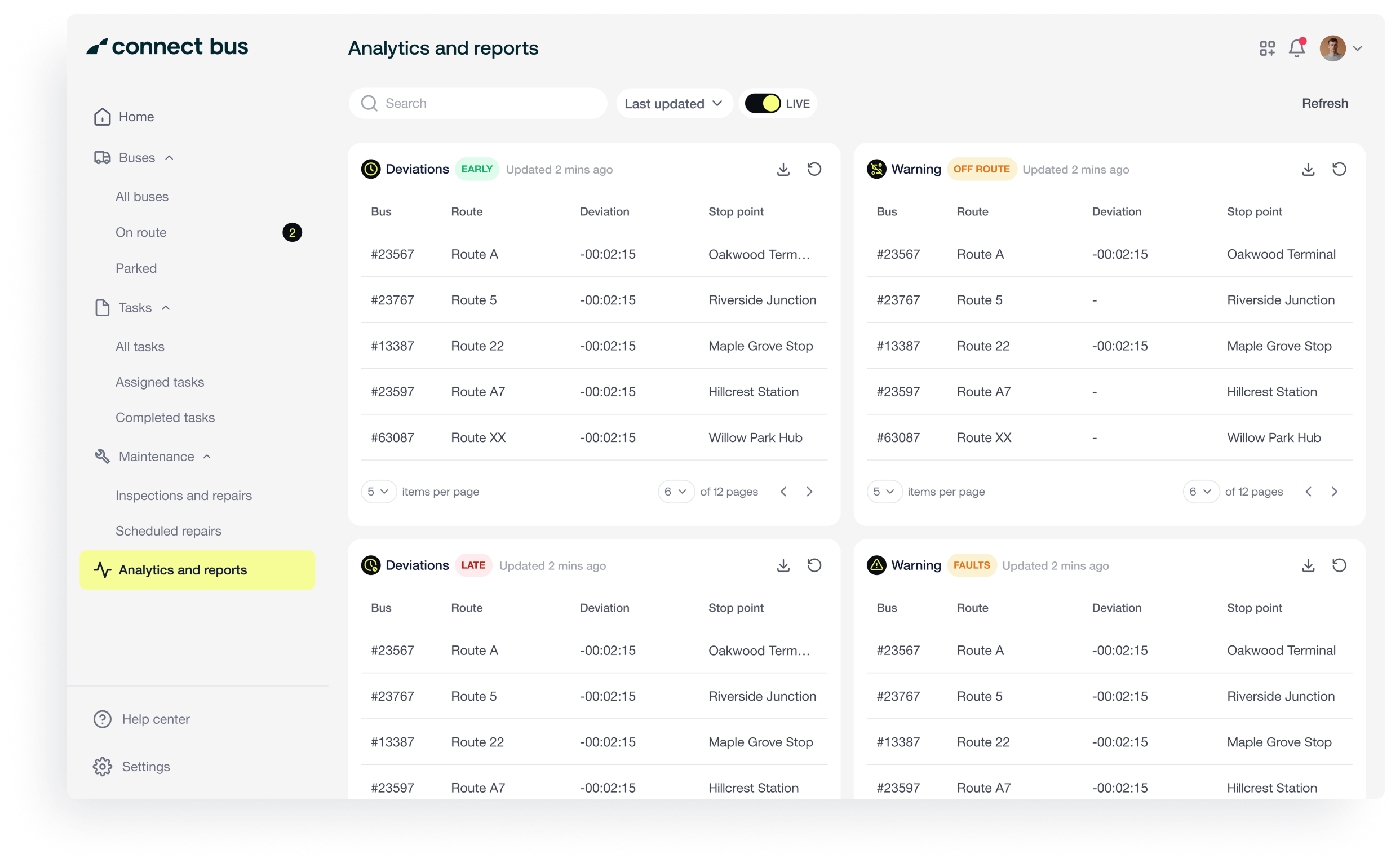
Task: Go to Home in sidebar
Action: pyautogui.click(x=124, y=116)
